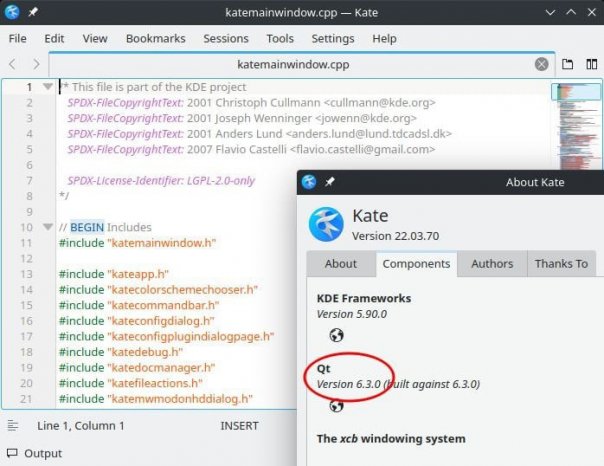604x466 pixels.
Task: Click the "kateapp.h" include line
Action: click(114, 274)
